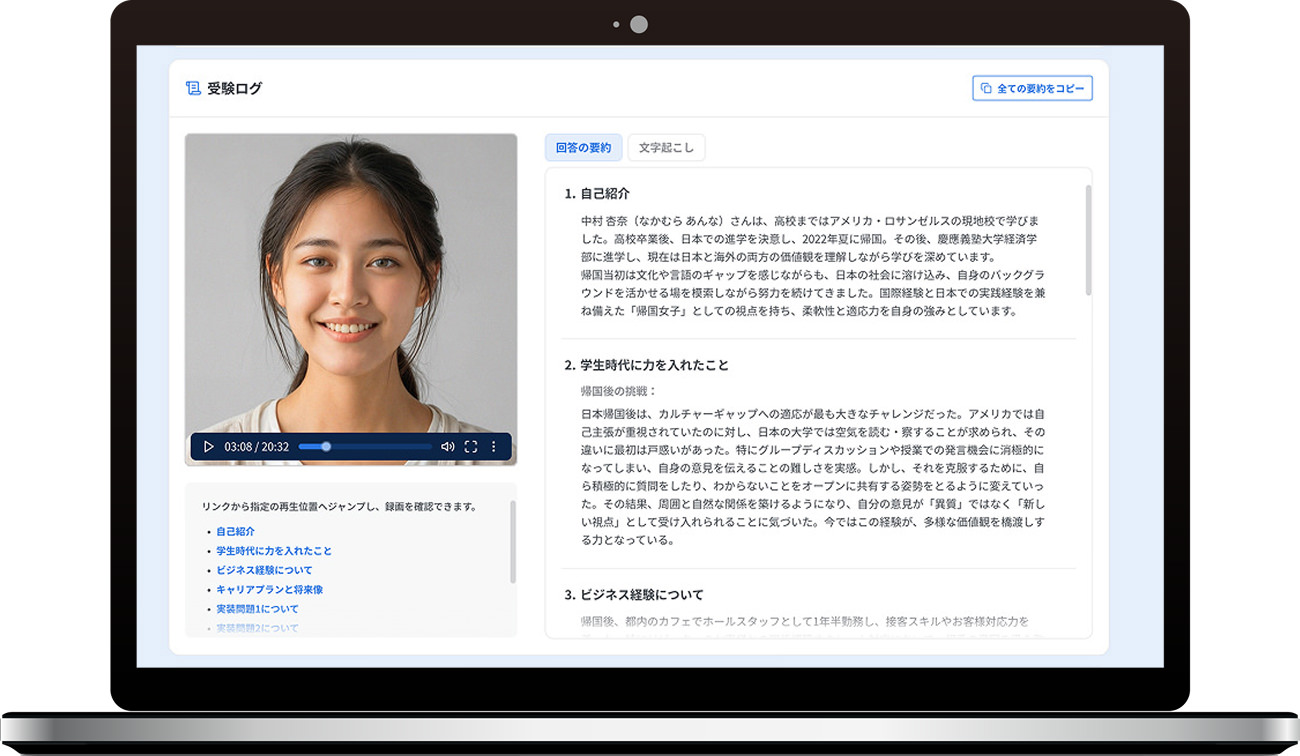Mute the video with the speaker icon
Viewport: 1300px width, 756px height.
coord(447,447)
